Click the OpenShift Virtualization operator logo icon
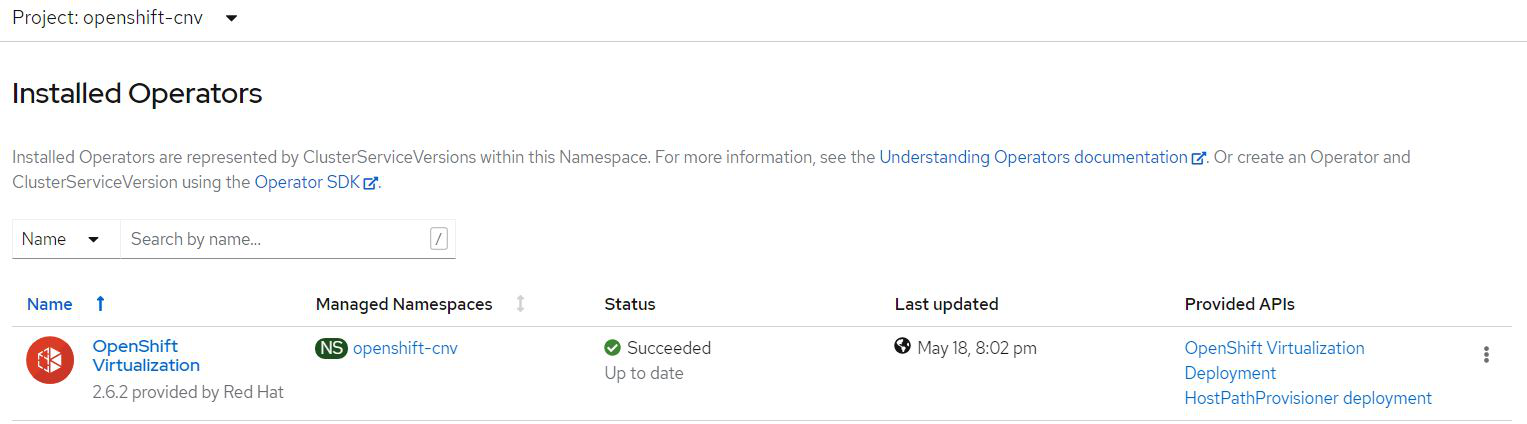The width and height of the screenshot is (1527, 424). [50, 360]
